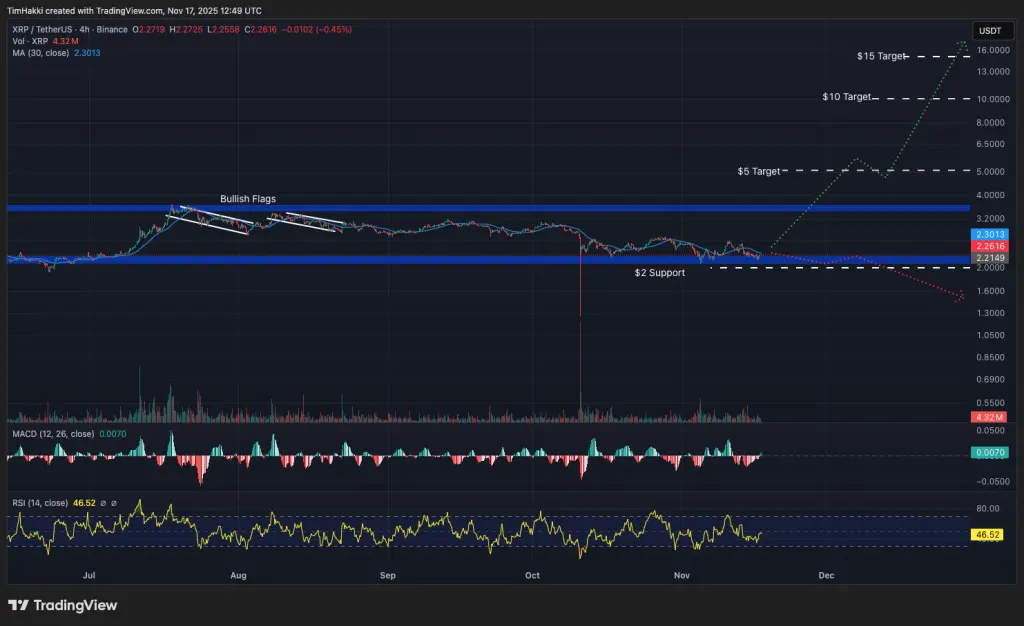Image resolution: width=1024 pixels, height=626 pixels.
Task: Click the C2.2616 close value in the header
Action: point(261,29)
